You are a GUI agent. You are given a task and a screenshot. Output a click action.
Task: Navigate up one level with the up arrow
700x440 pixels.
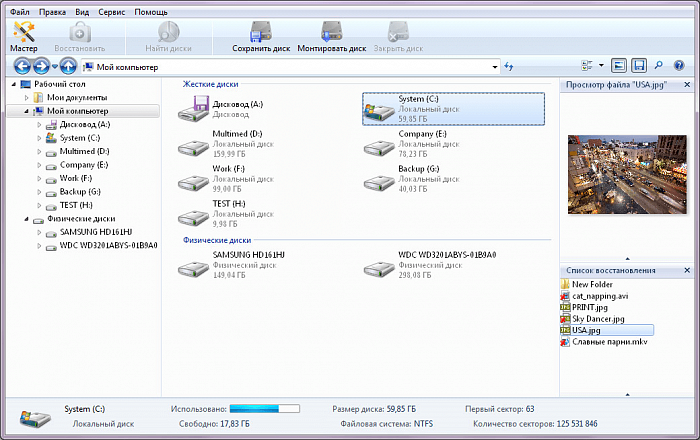68,66
